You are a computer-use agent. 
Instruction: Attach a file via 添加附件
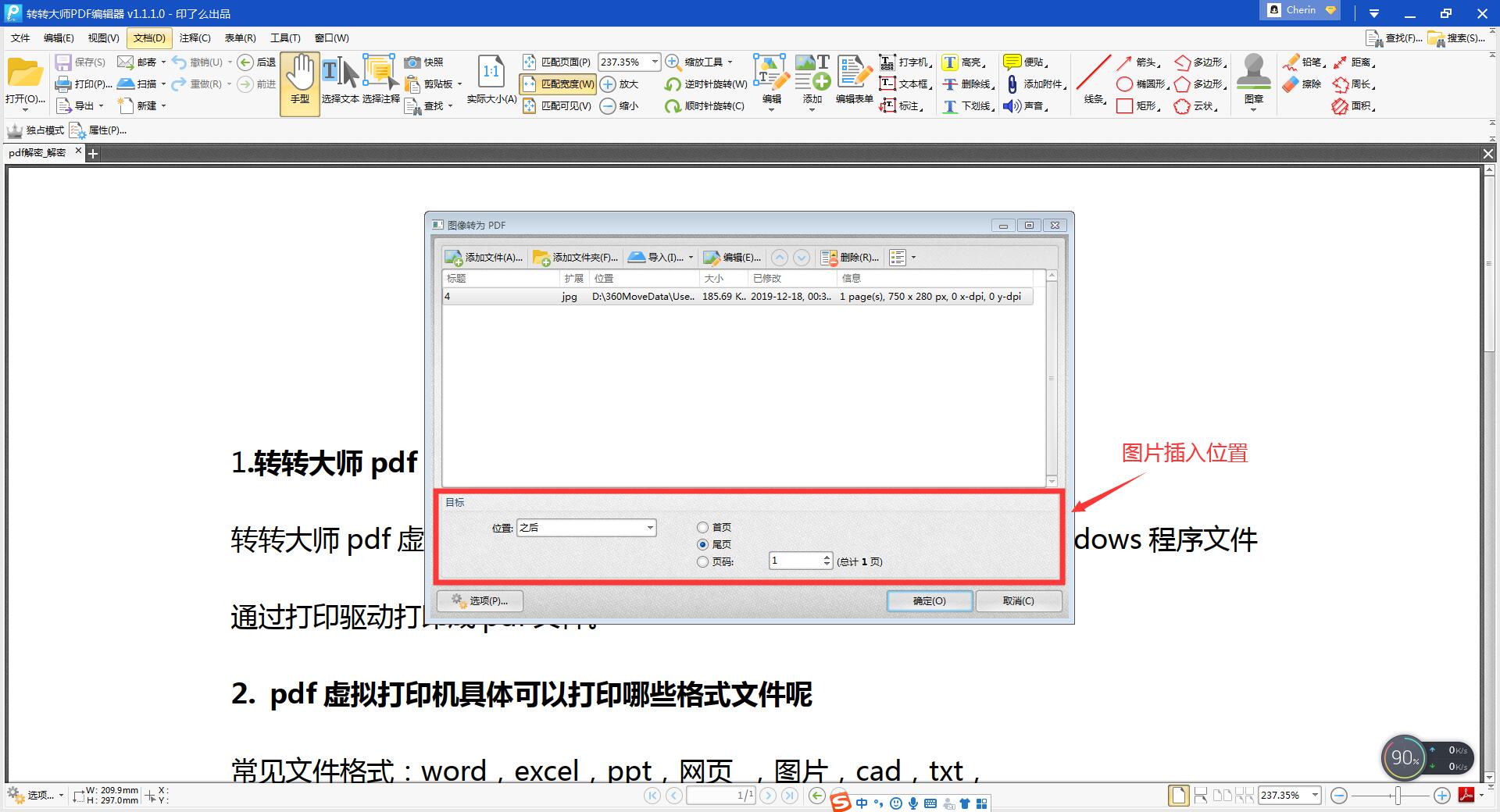1035,84
